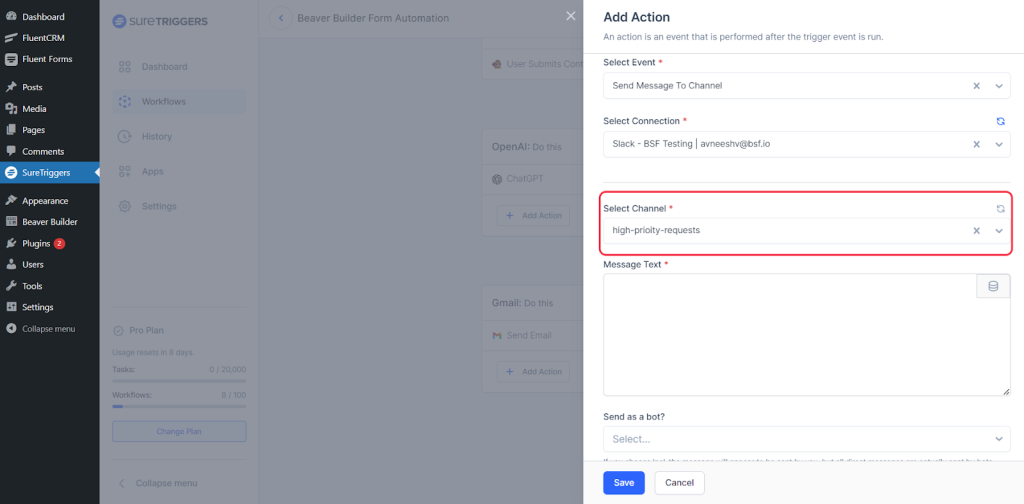The image size is (1024, 504).
Task: Open the Send as a bot dropdown
Action: pyautogui.click(x=998, y=439)
